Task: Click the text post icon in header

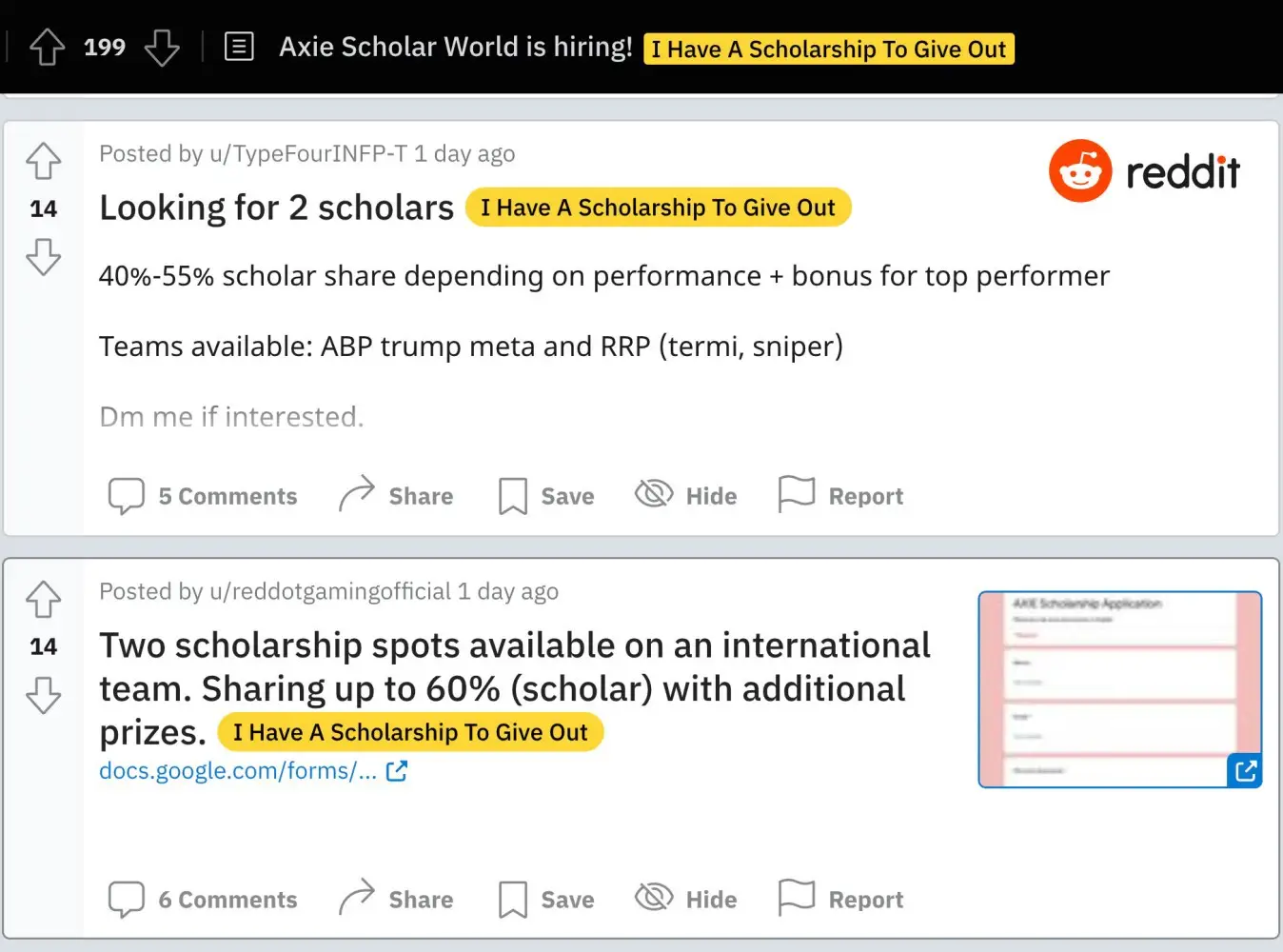Action: pos(239,47)
